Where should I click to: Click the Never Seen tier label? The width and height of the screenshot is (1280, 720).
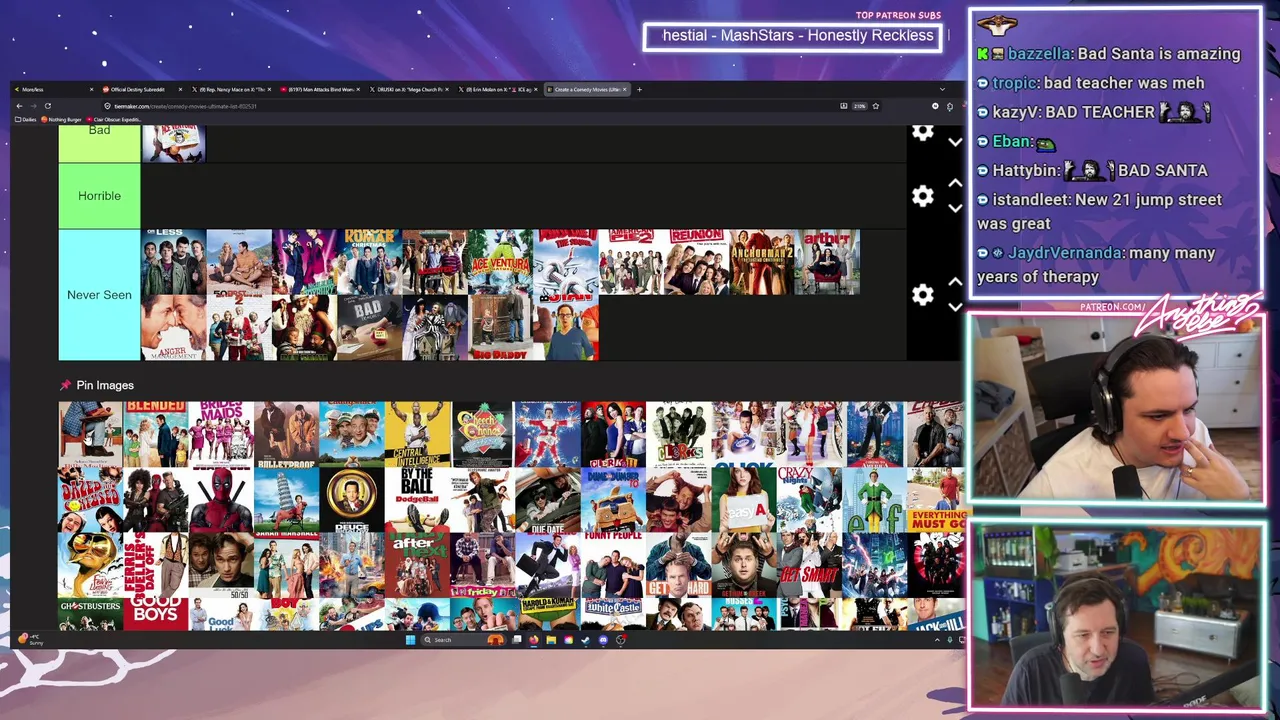[99, 295]
